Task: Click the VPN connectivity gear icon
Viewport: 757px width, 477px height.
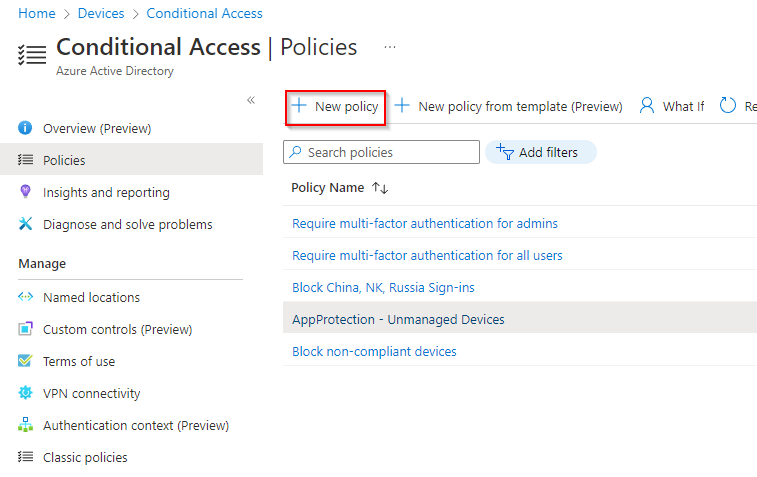Action: [x=26, y=393]
